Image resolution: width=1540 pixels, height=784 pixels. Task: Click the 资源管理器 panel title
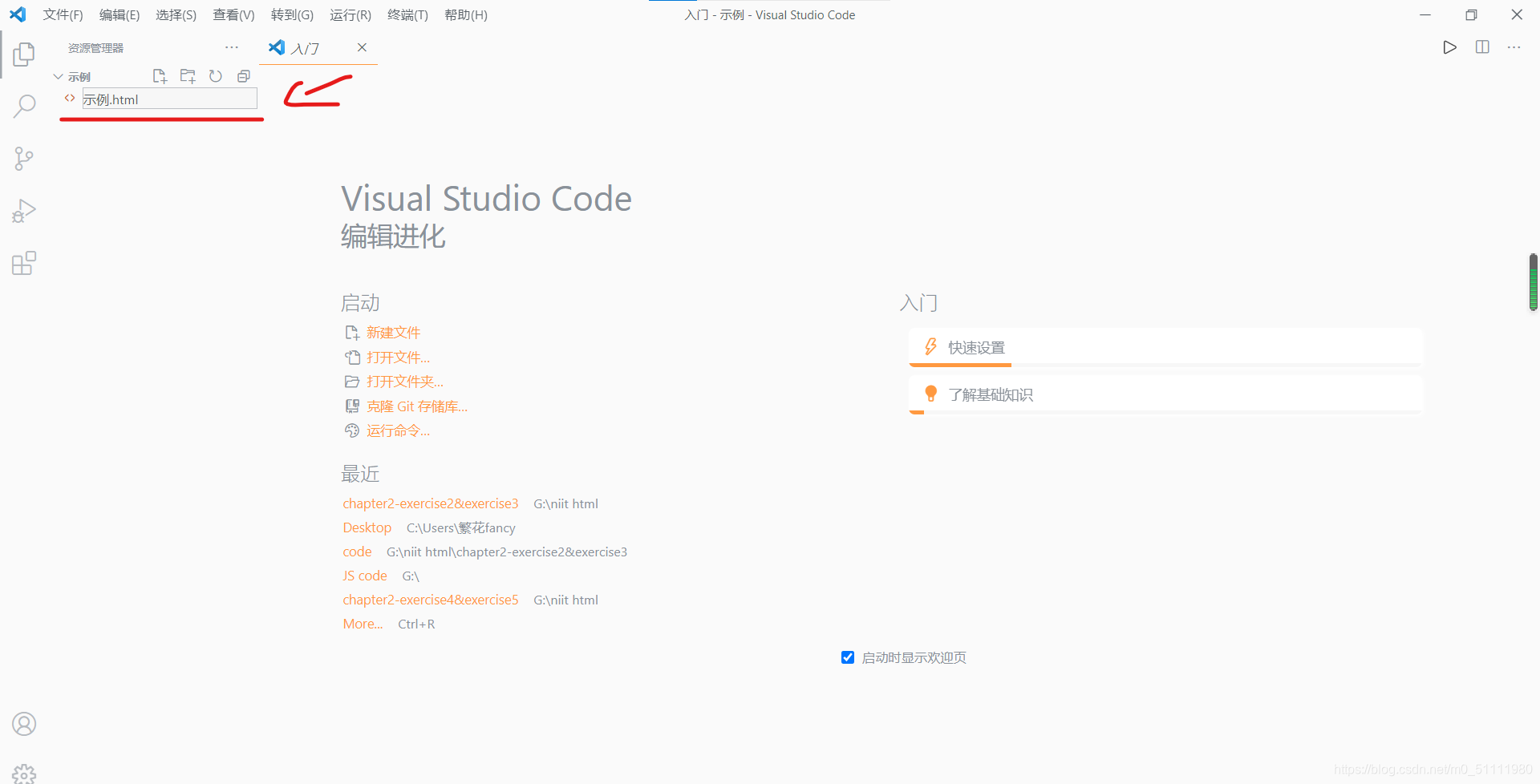click(x=95, y=48)
